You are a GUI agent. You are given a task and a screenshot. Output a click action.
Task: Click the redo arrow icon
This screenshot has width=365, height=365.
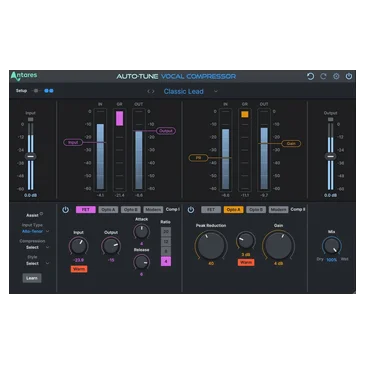click(323, 76)
